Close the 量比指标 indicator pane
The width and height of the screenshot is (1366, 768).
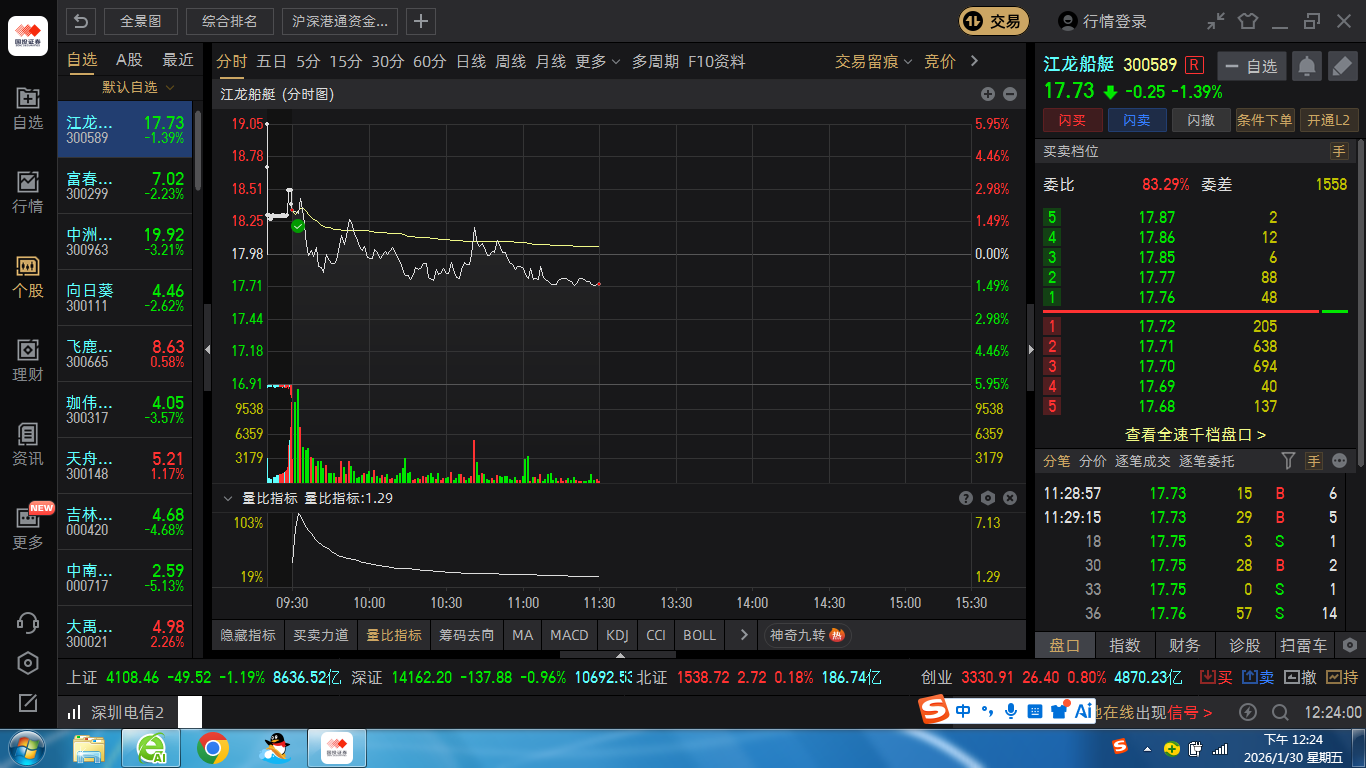point(1010,498)
